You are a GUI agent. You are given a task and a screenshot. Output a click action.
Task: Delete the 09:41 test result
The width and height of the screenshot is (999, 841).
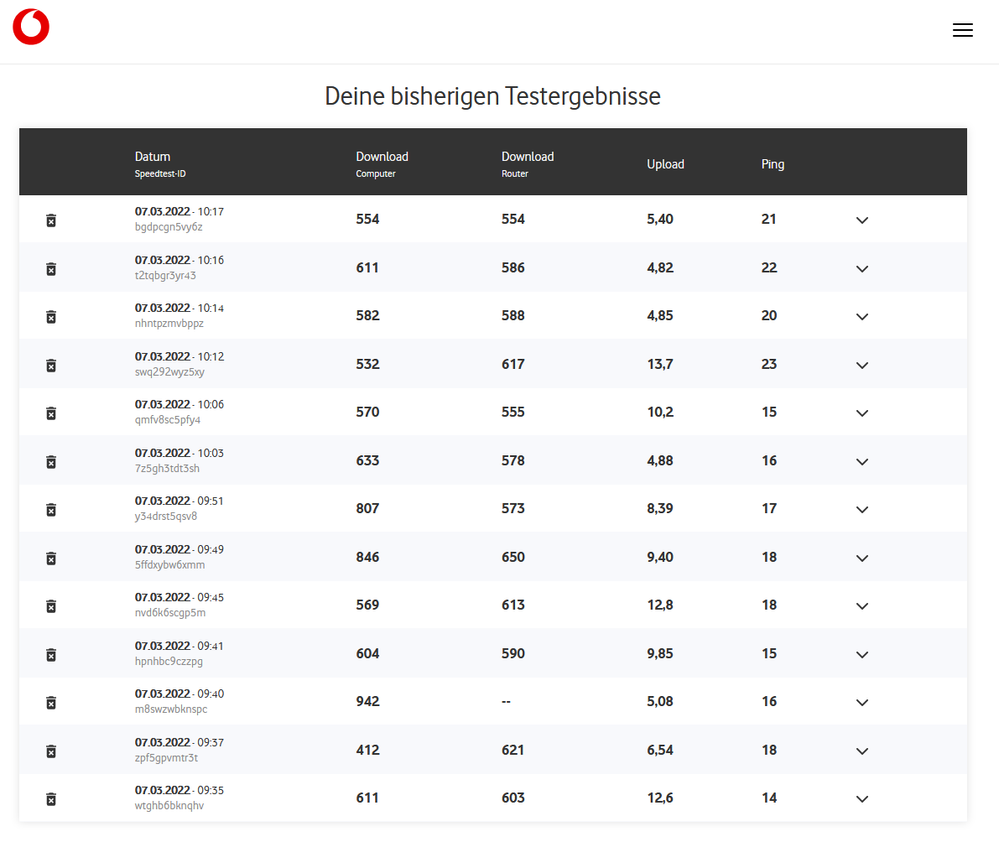pos(52,654)
